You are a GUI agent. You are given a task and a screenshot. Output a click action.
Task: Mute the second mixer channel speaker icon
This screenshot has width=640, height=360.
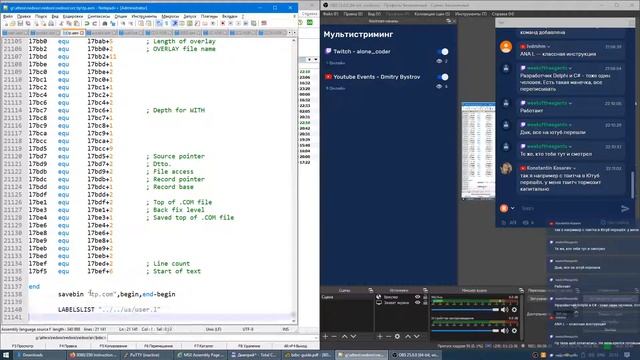[x=505, y=331]
